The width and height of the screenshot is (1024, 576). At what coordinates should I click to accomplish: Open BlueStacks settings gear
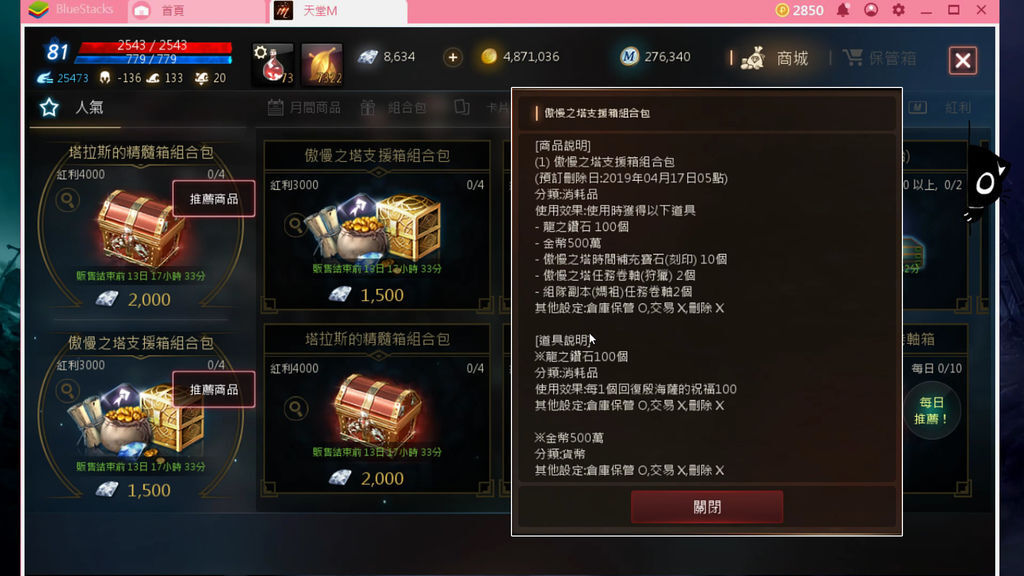pyautogui.click(x=899, y=10)
